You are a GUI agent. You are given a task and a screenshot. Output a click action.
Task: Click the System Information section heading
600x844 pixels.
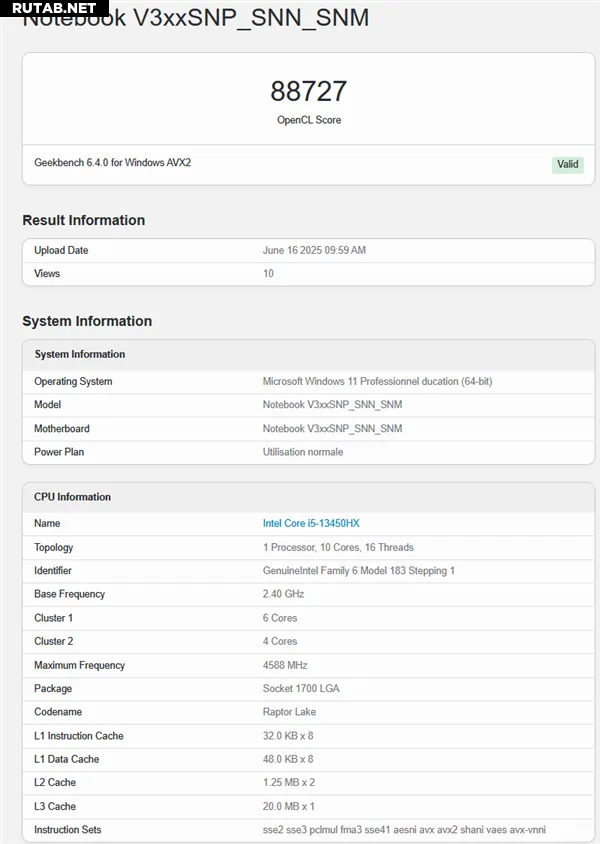point(87,321)
